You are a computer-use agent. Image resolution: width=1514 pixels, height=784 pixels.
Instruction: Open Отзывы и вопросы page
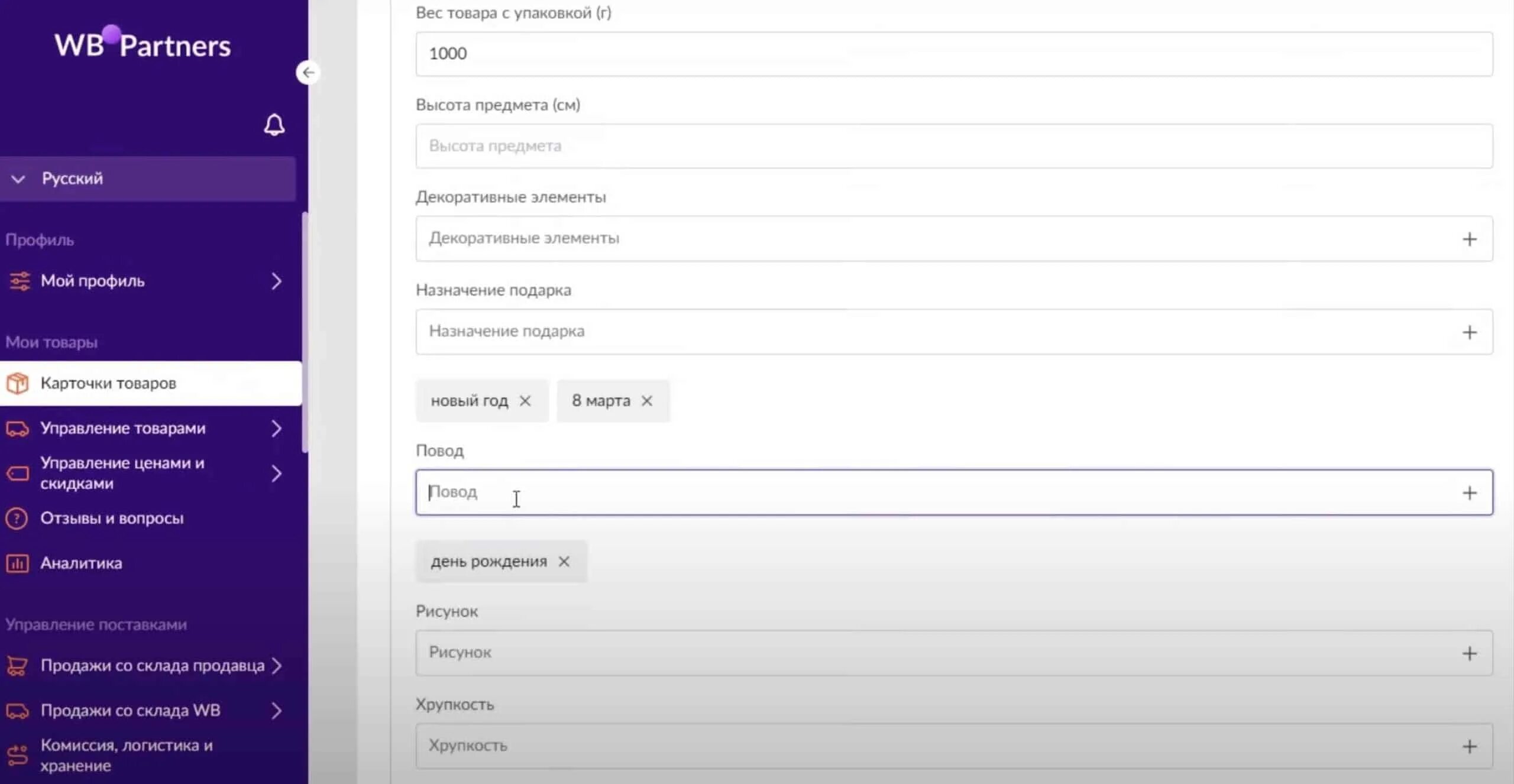[112, 519]
